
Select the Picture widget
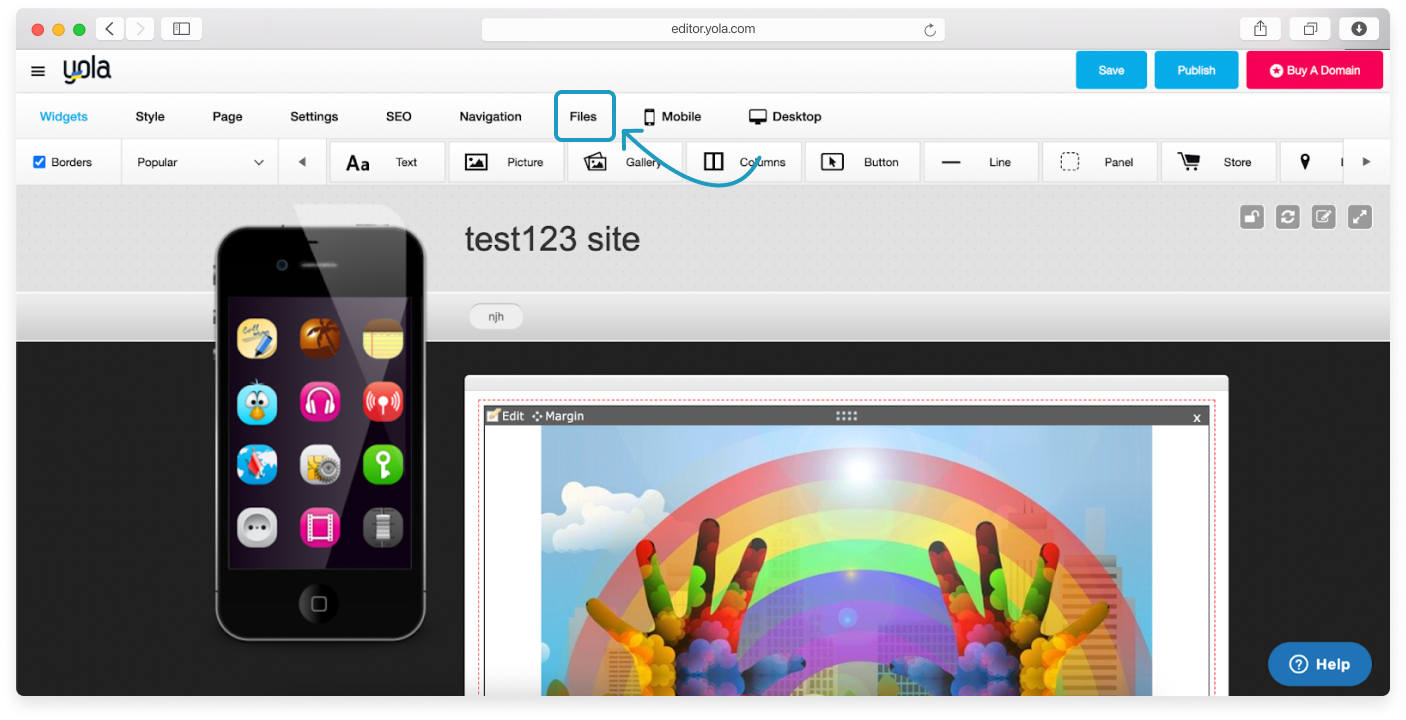(x=506, y=162)
